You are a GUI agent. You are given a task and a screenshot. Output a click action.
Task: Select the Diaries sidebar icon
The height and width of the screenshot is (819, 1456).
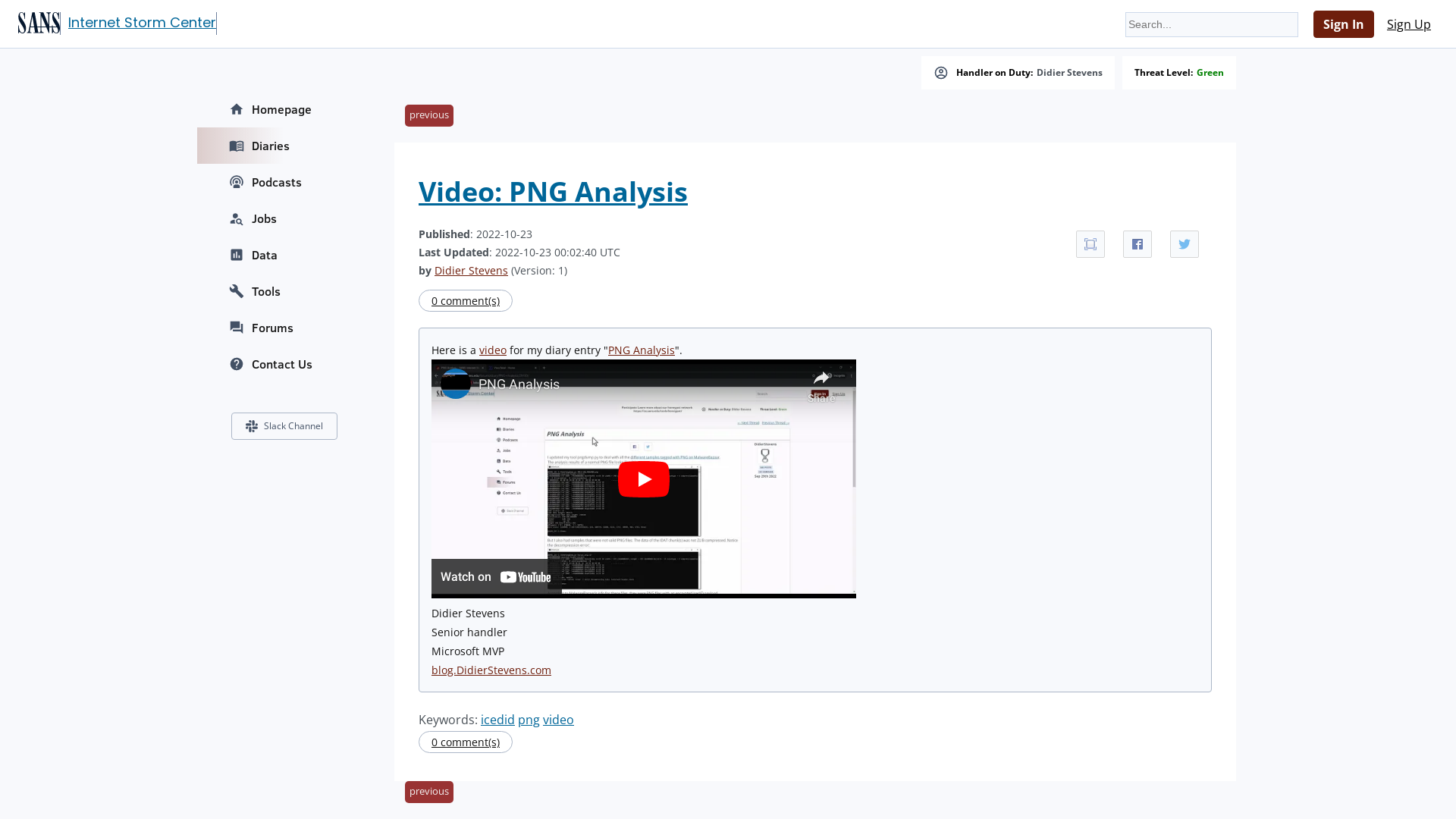coord(236,146)
